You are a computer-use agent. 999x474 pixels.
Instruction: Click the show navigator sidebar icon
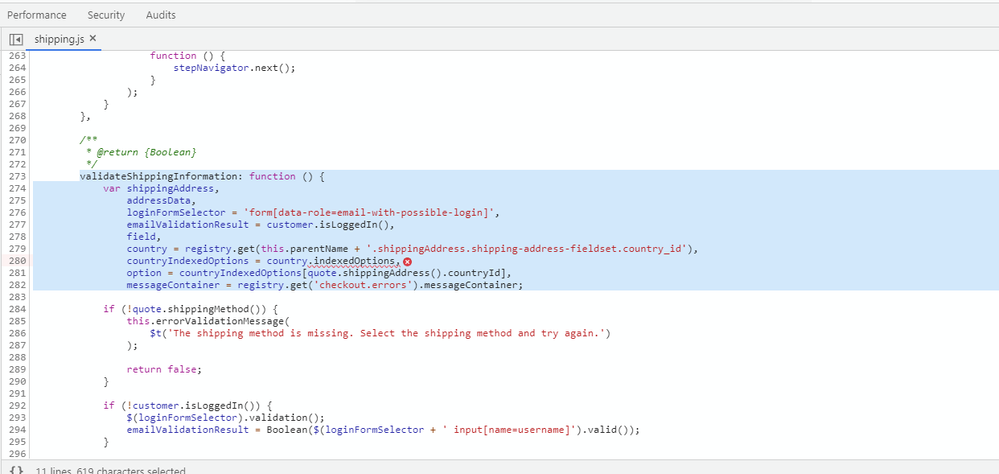[x=15, y=39]
